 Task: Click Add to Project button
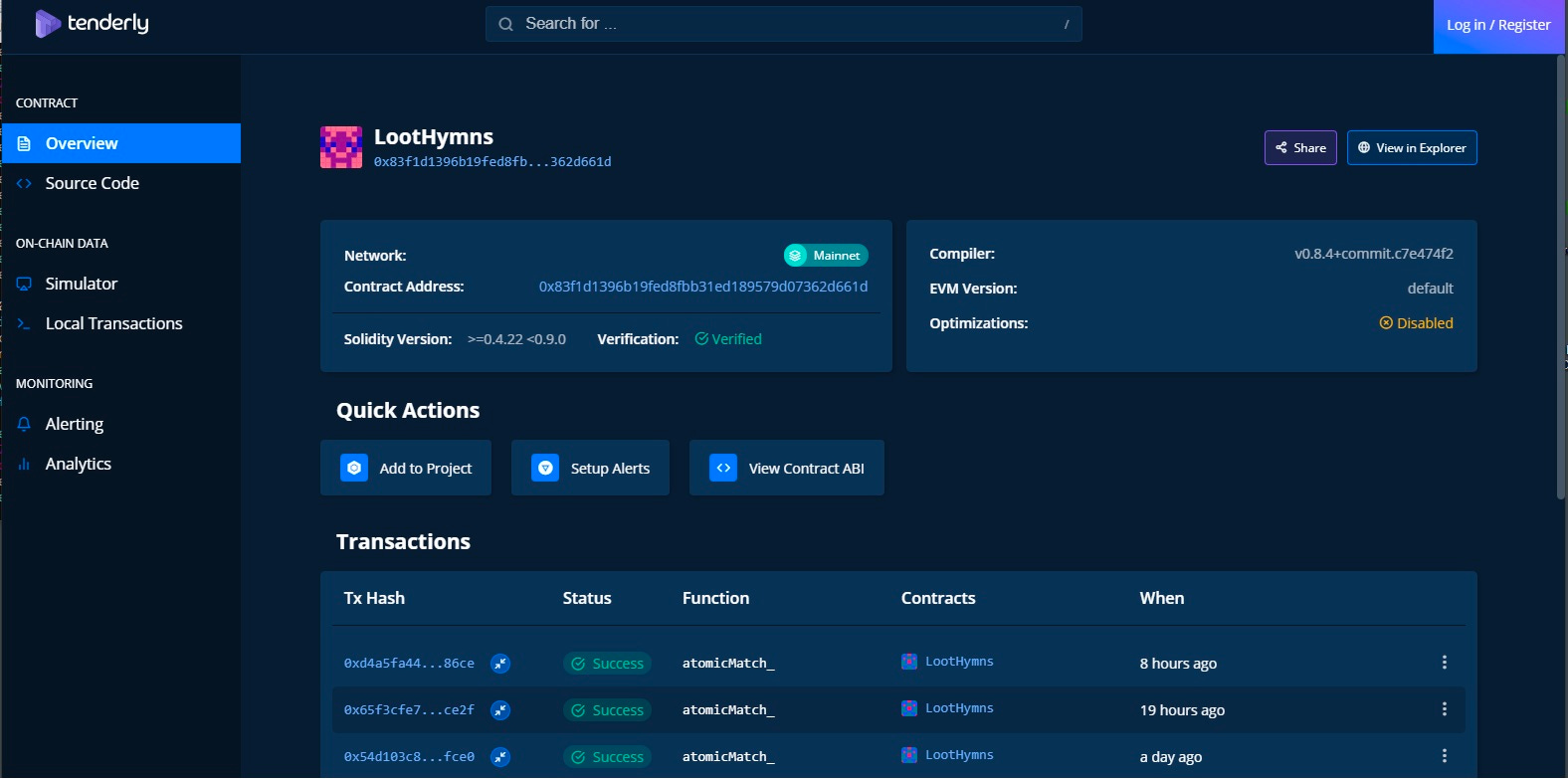coord(406,468)
